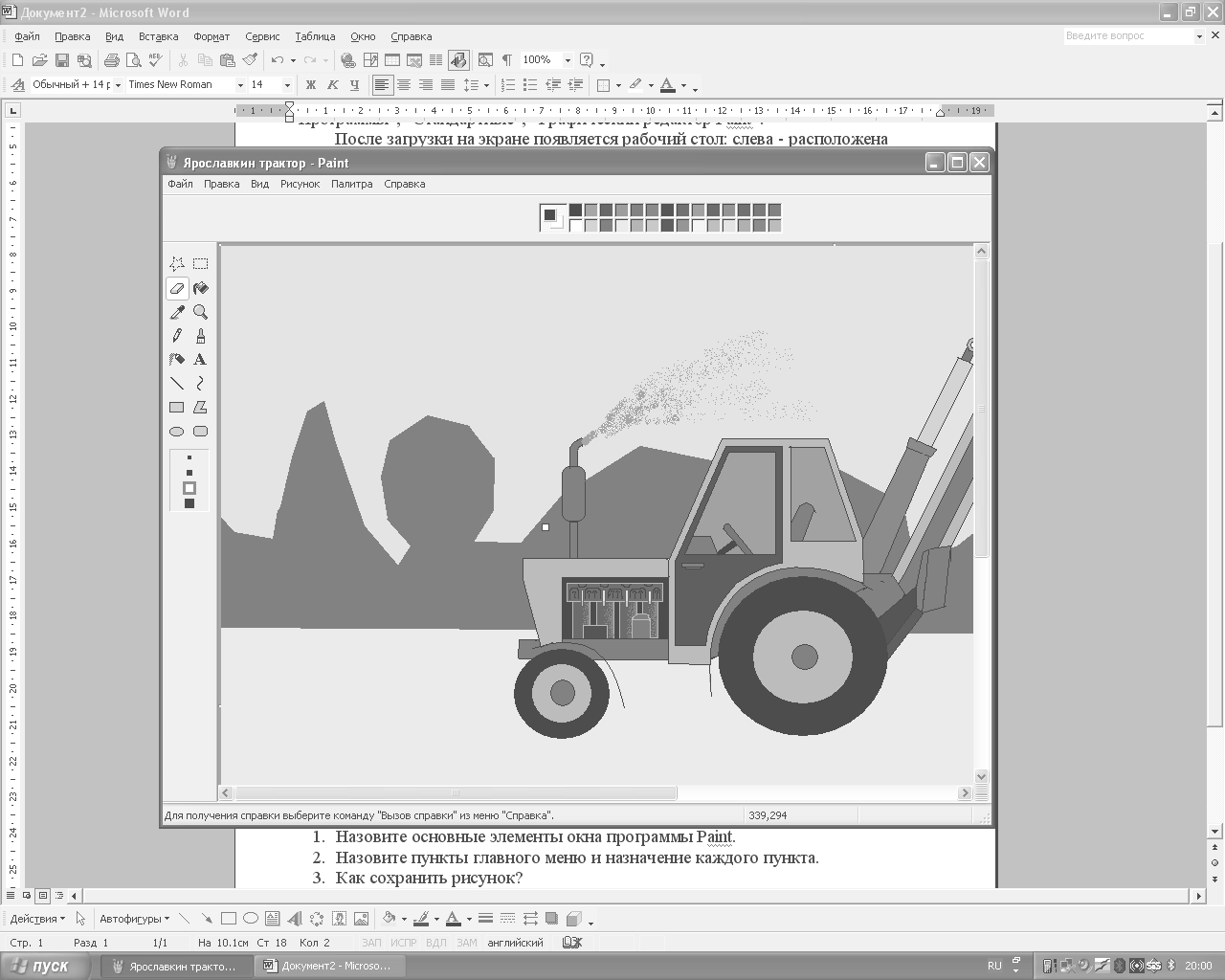Open the Таблица menu
Image resolution: width=1225 pixels, height=980 pixels.
tap(315, 36)
